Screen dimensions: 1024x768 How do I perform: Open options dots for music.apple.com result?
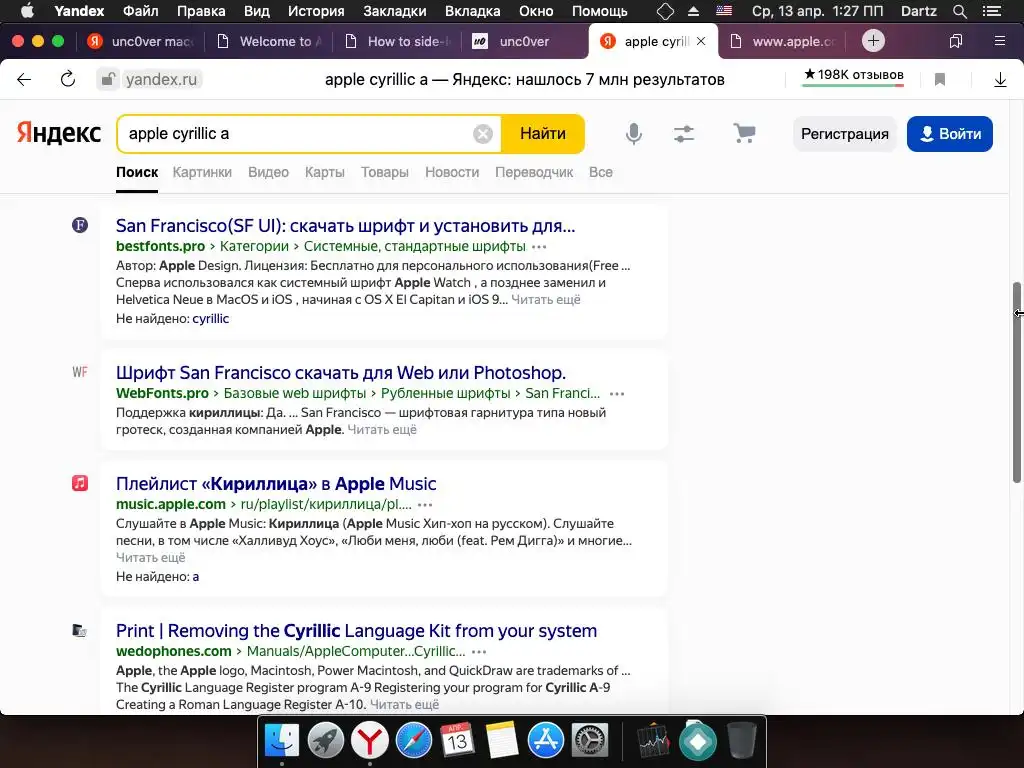tap(424, 505)
